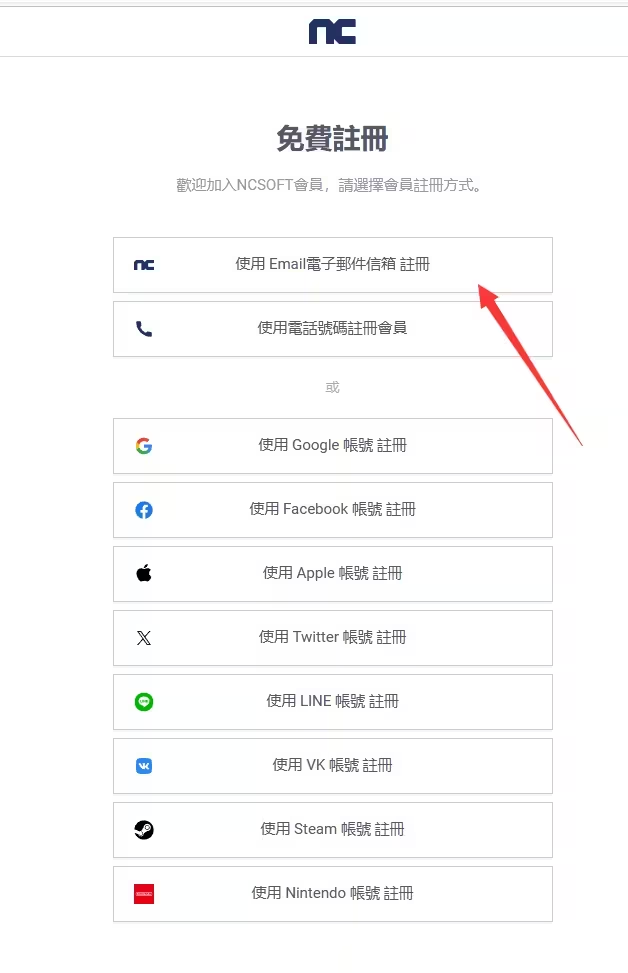Sign up with 使用 Google 帳號 註冊

tap(333, 446)
